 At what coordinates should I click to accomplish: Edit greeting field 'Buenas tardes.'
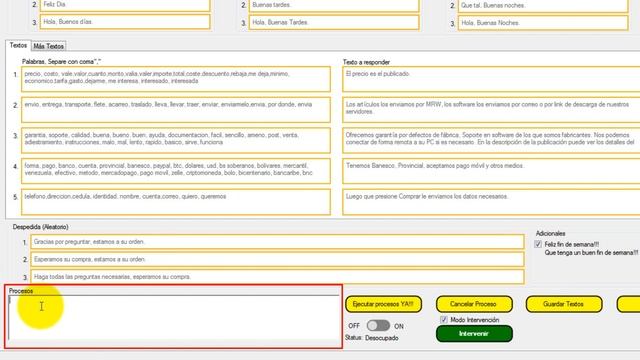click(334, 5)
